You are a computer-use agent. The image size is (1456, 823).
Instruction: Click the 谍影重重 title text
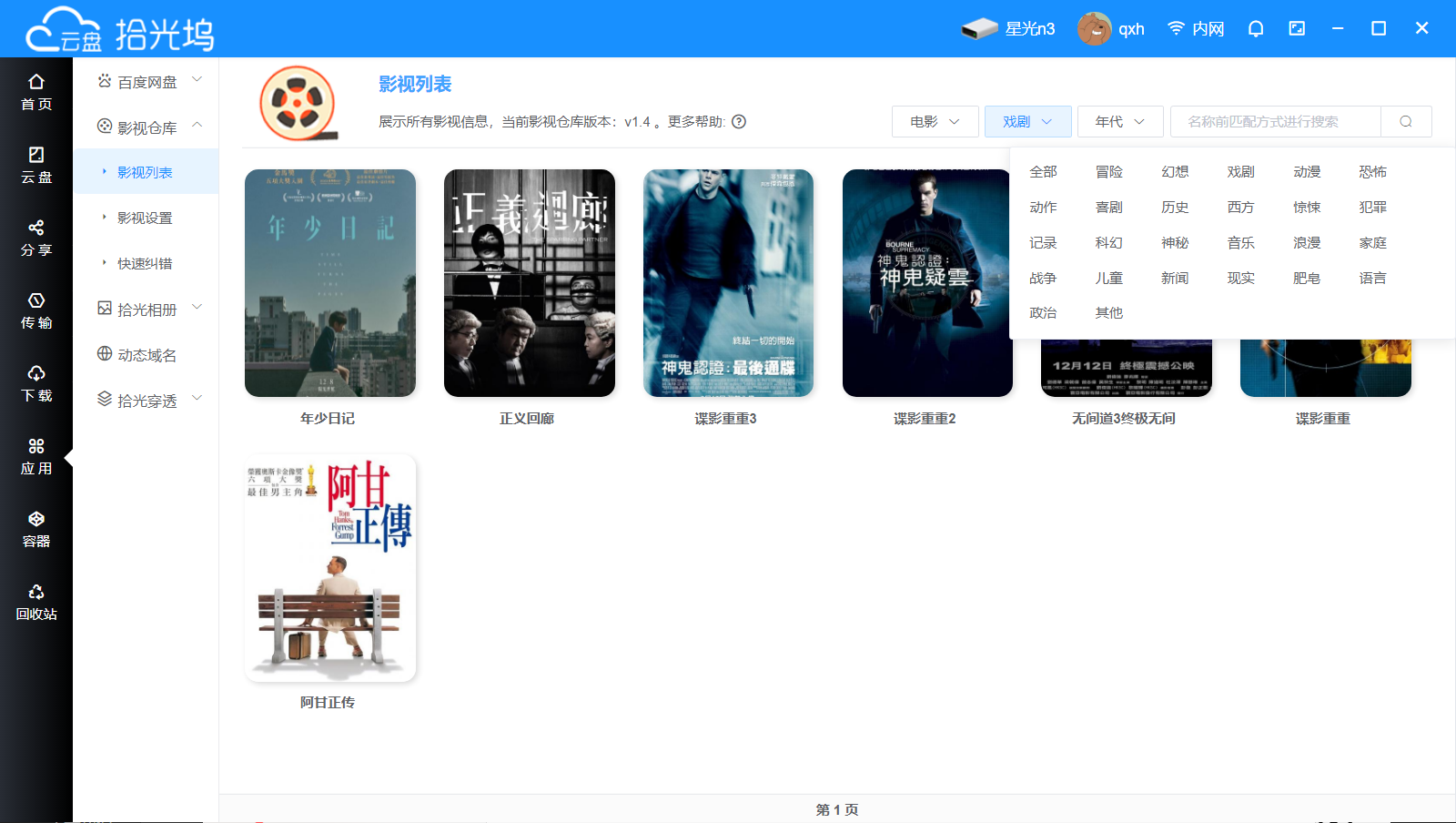[x=1323, y=418]
